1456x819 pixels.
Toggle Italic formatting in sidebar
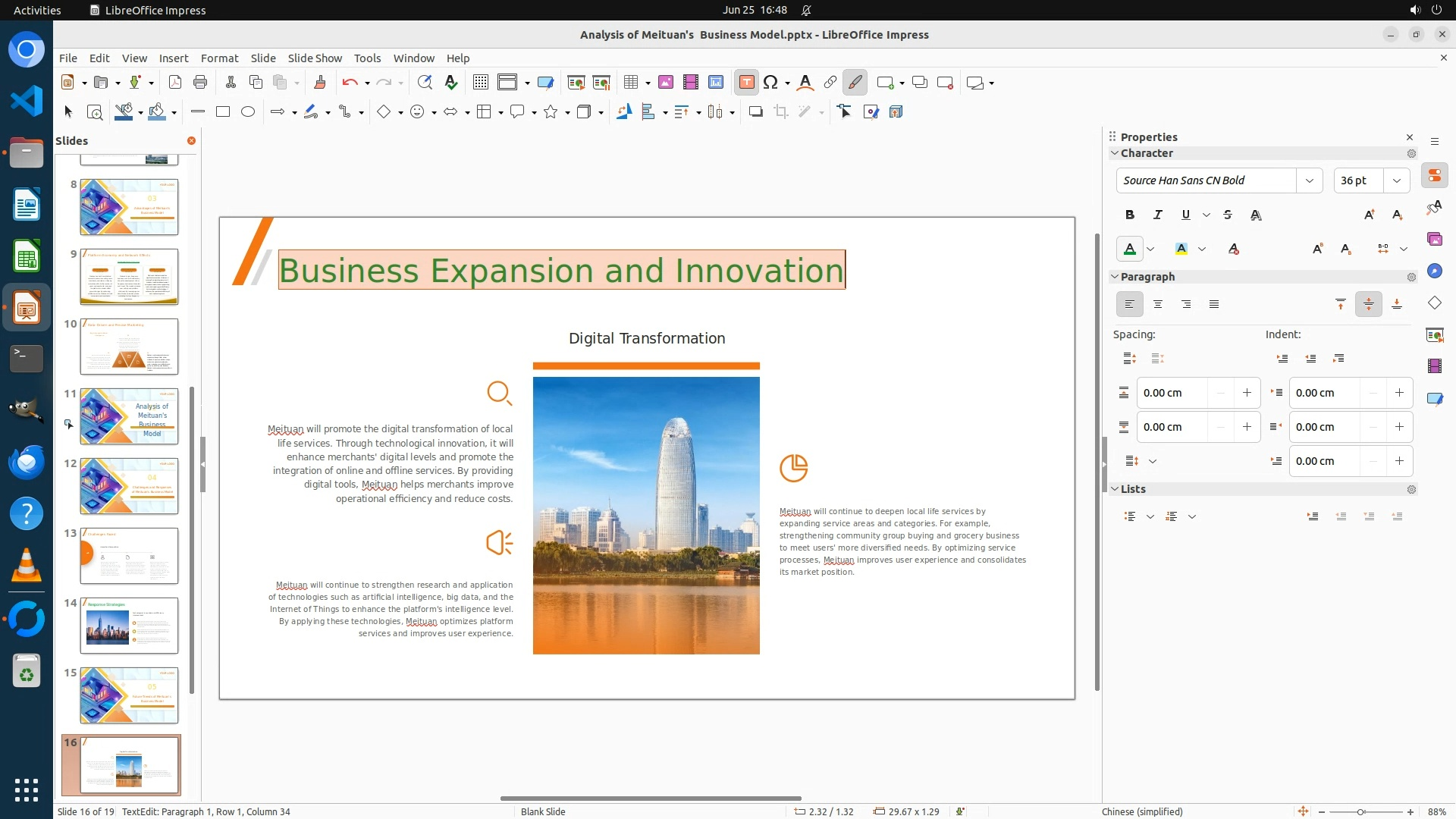(1158, 215)
